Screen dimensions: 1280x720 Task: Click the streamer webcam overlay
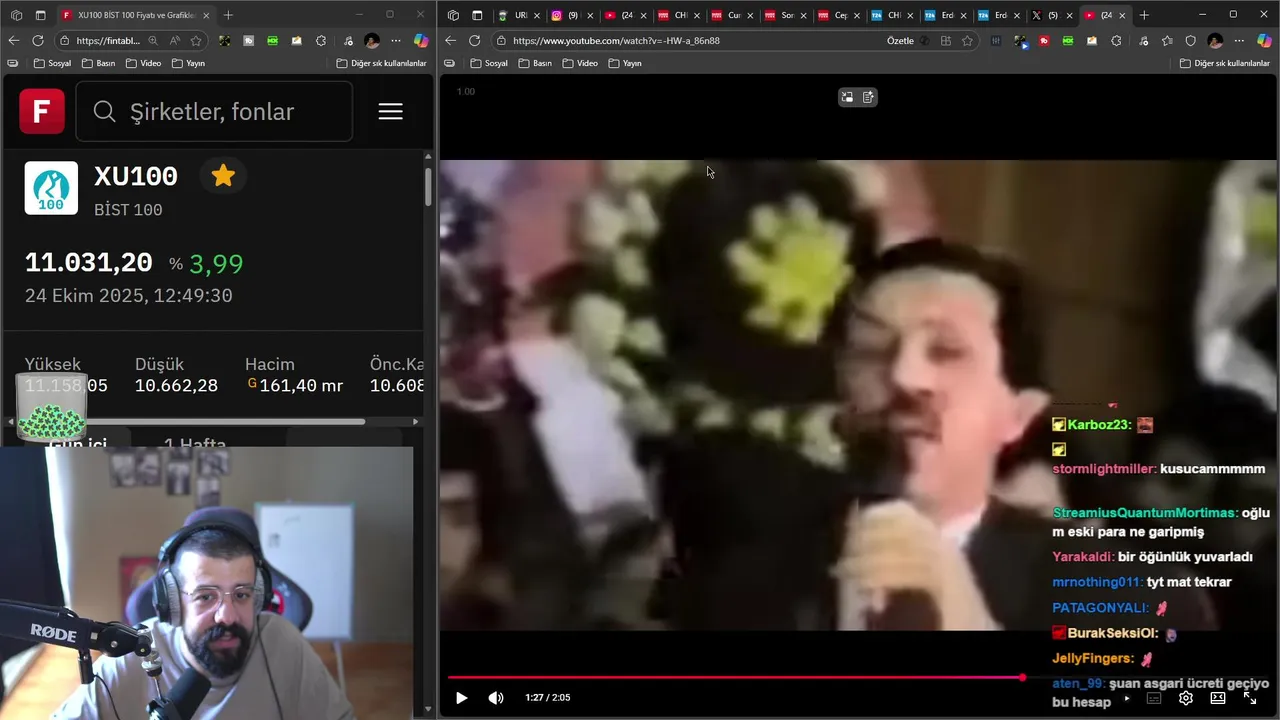click(207, 583)
